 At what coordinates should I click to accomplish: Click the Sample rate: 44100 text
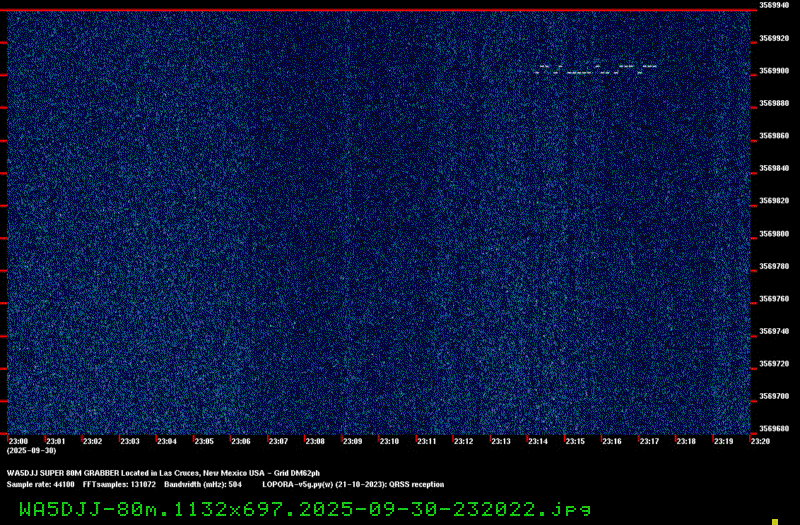click(40, 484)
